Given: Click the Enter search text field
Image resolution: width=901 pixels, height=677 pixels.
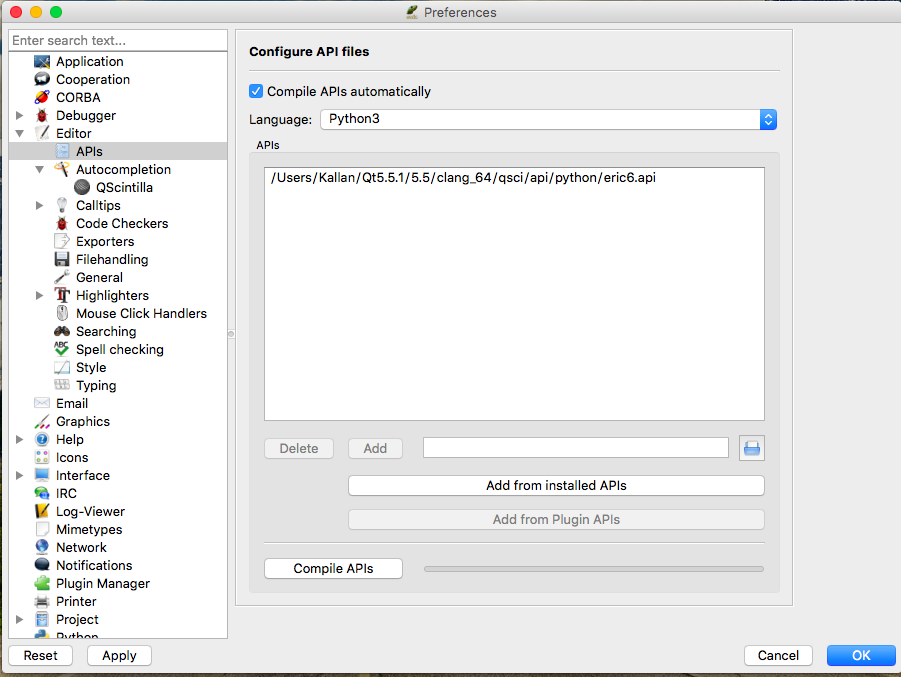Looking at the screenshot, I should pyautogui.click(x=118, y=41).
